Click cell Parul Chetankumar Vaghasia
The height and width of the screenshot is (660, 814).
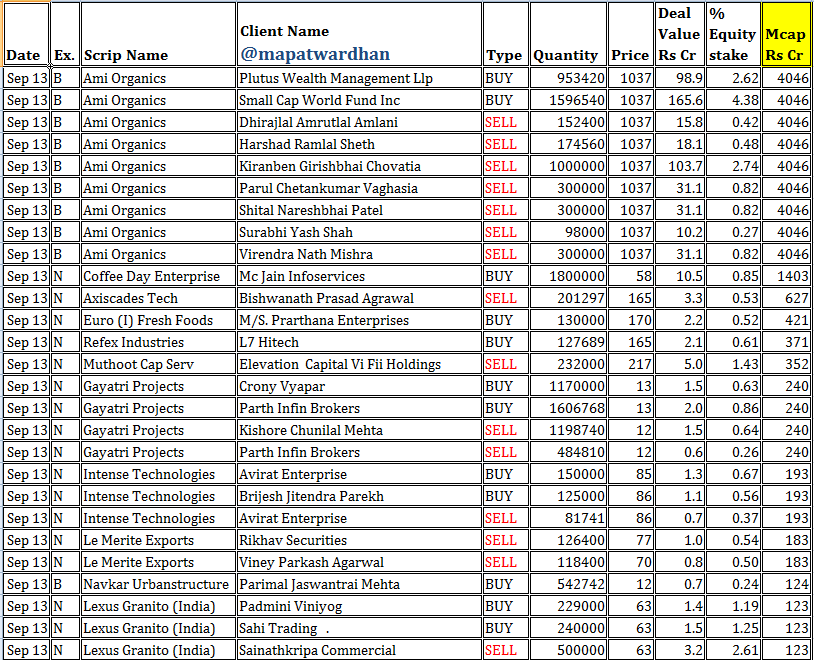(x=359, y=188)
